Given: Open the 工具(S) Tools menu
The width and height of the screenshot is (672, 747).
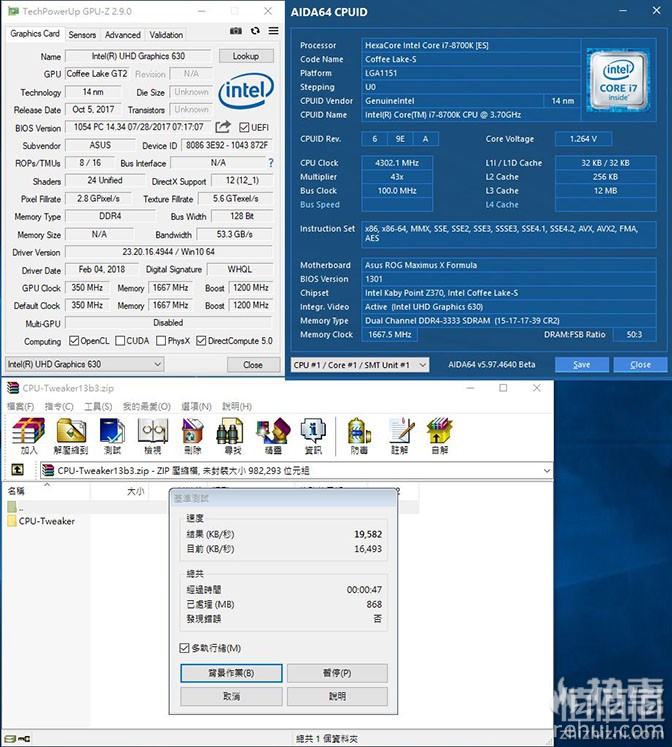Looking at the screenshot, I should click(x=98, y=406).
